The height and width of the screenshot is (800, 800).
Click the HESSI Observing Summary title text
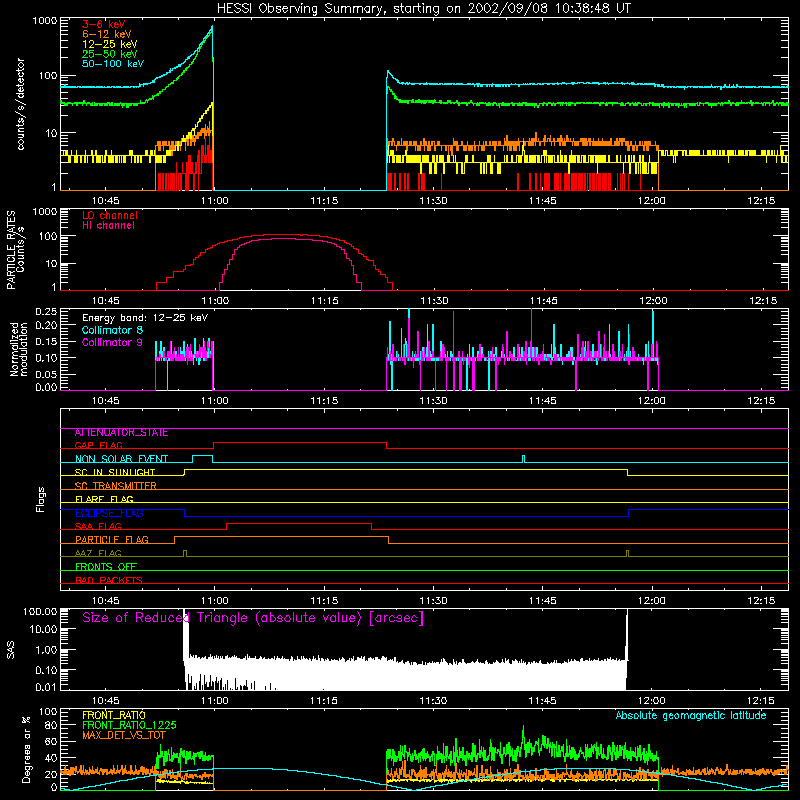pos(423,9)
